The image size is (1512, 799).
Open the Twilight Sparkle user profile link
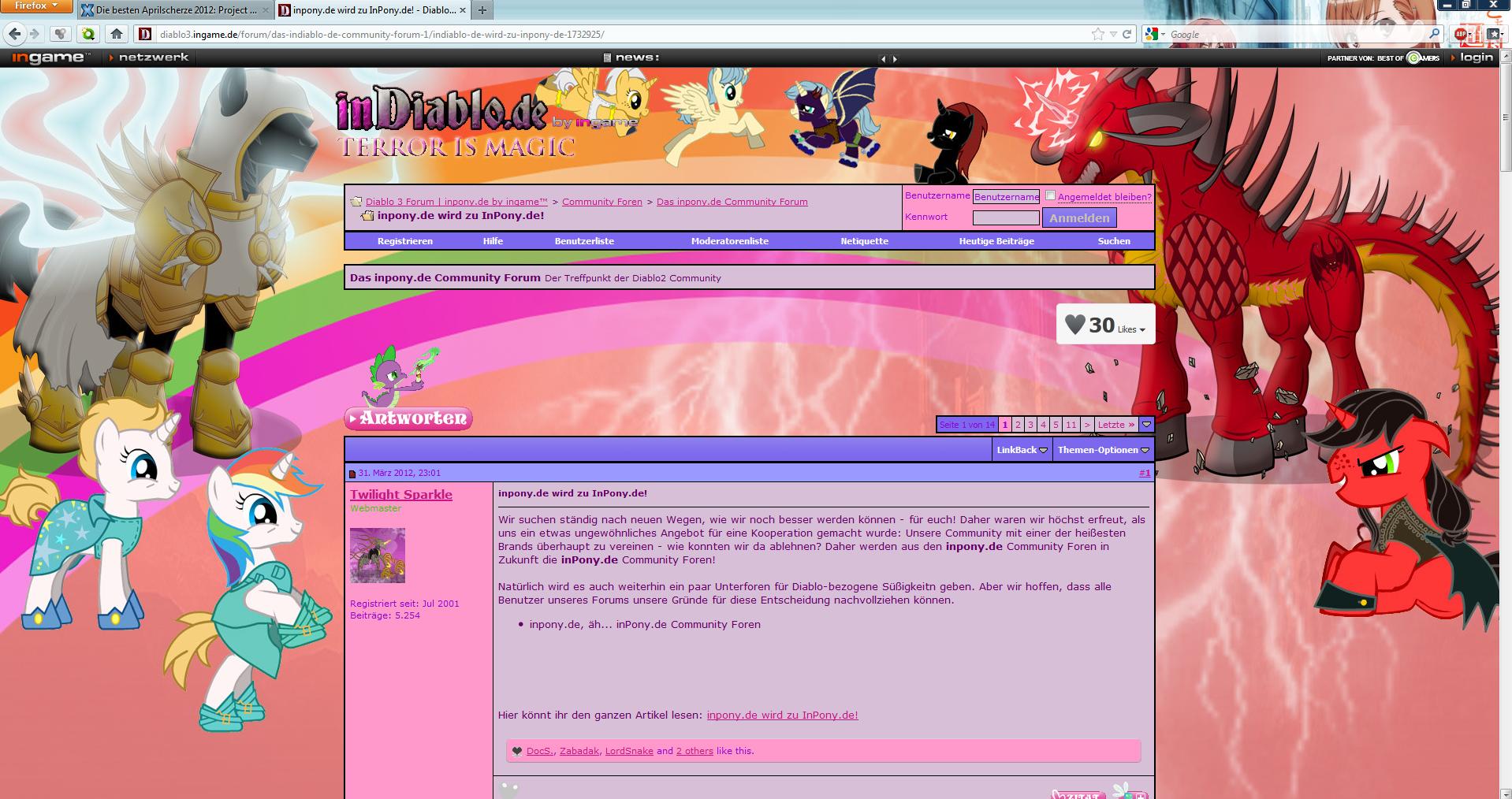401,495
